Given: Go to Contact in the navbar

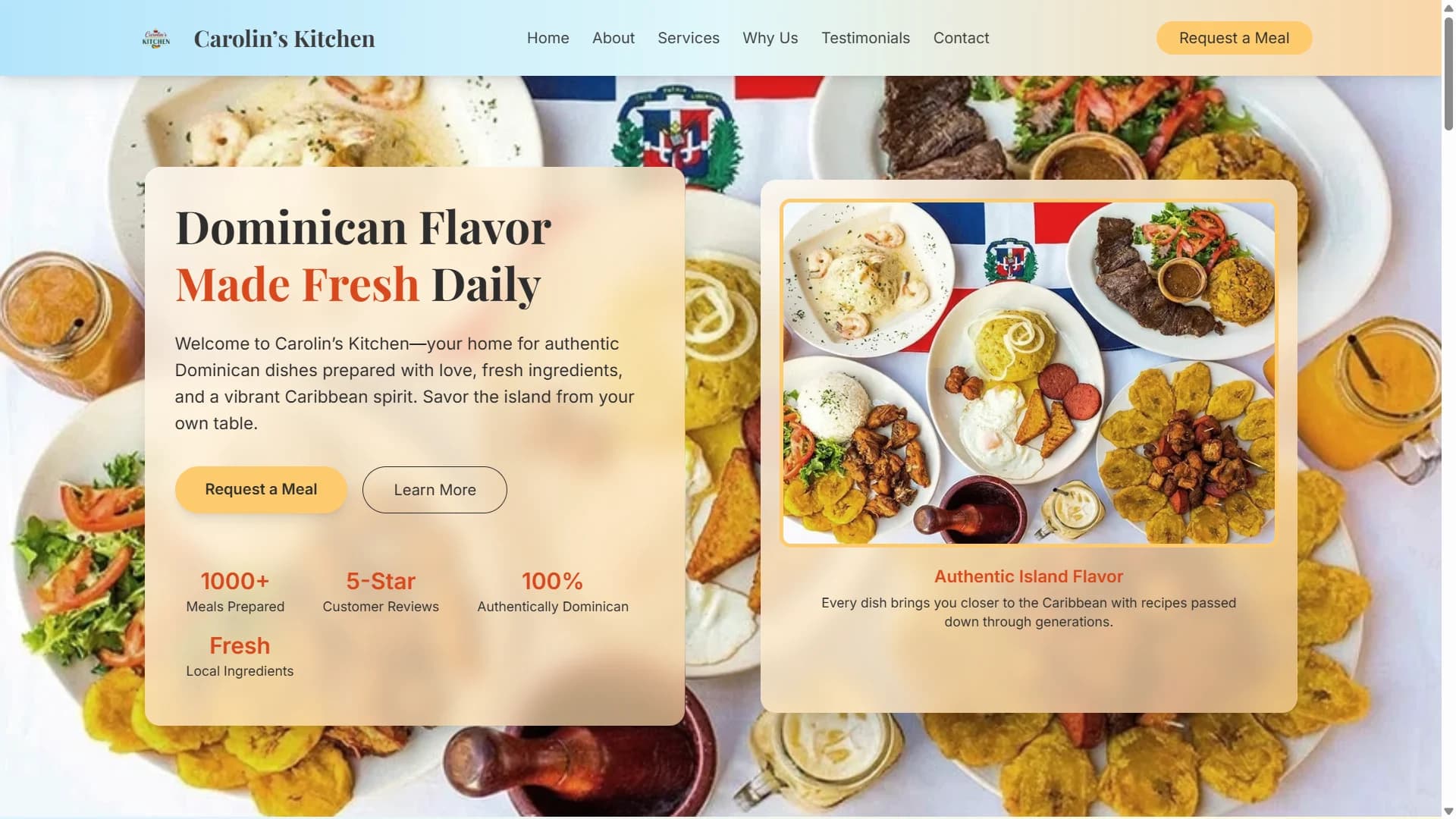Looking at the screenshot, I should click(x=961, y=38).
